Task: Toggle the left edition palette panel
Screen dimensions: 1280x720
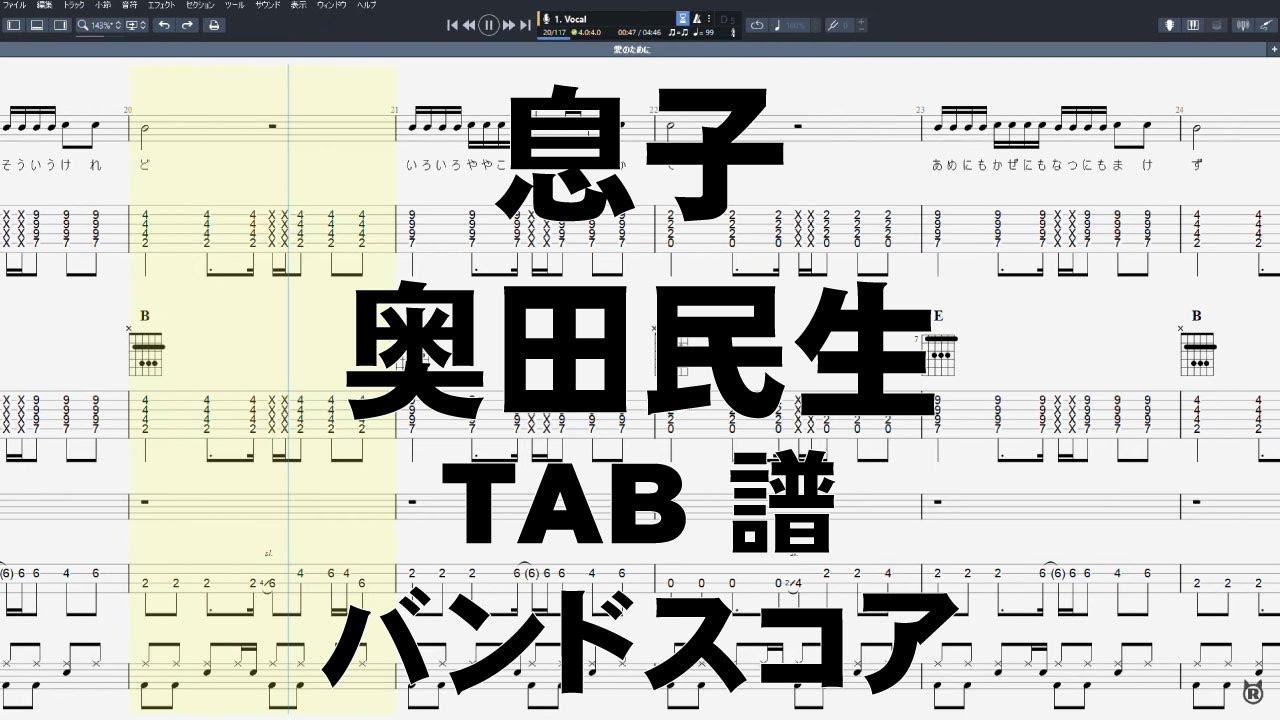Action: coord(14,25)
